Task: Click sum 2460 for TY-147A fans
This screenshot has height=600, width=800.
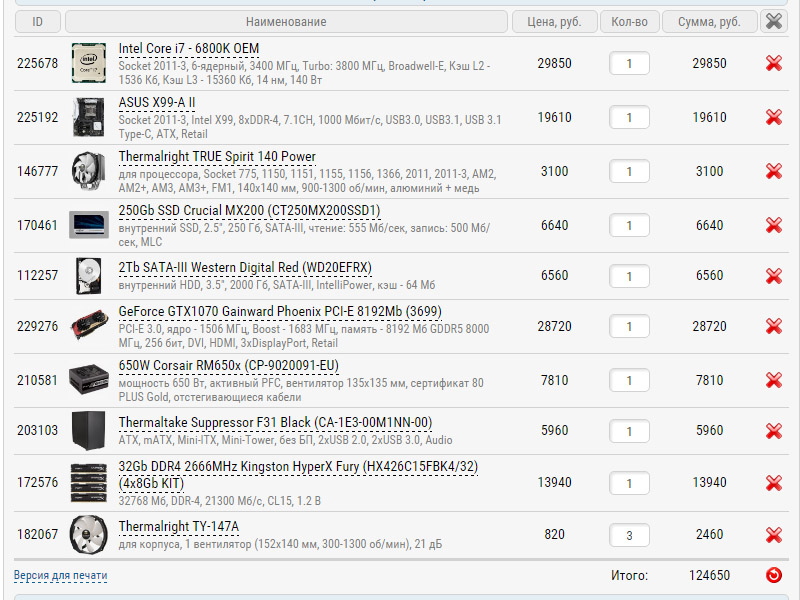Action: click(709, 535)
